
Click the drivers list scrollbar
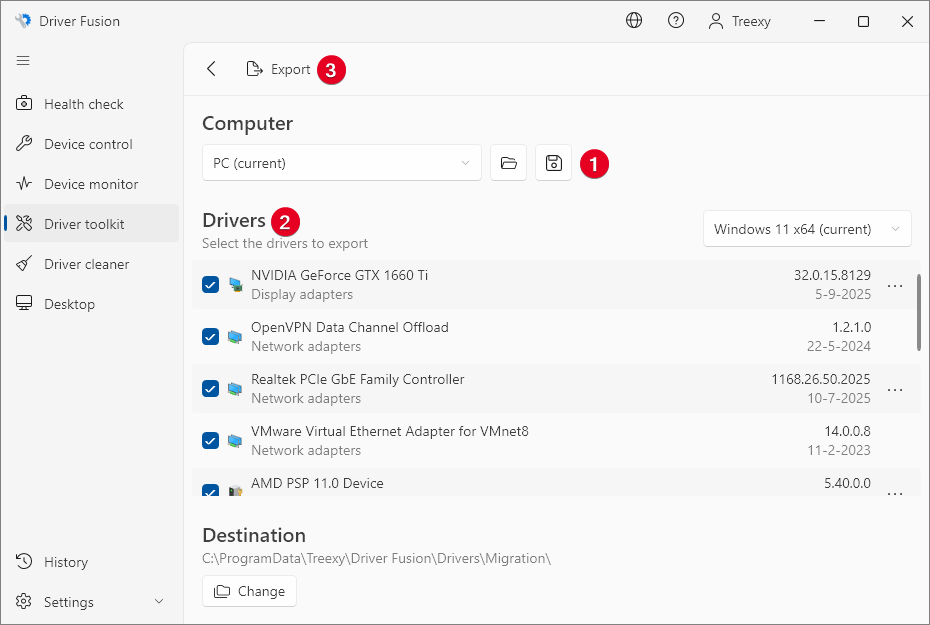(919, 312)
